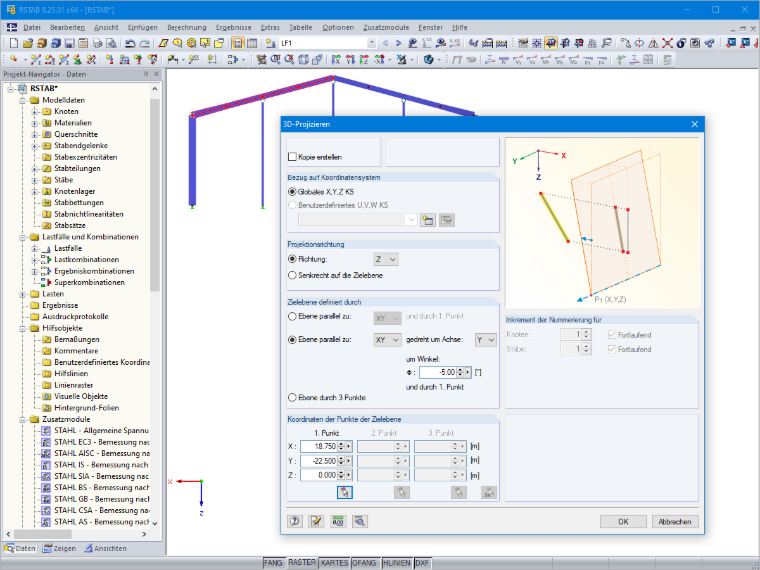The width and height of the screenshot is (760, 570).
Task: Open the gedreht um Achse Y dropdown
Action: click(485, 340)
